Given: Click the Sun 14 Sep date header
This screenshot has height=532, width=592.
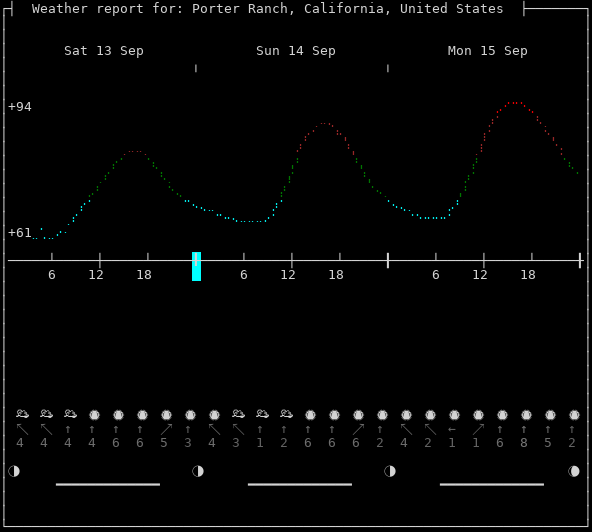Looking at the screenshot, I should [x=296, y=51].
